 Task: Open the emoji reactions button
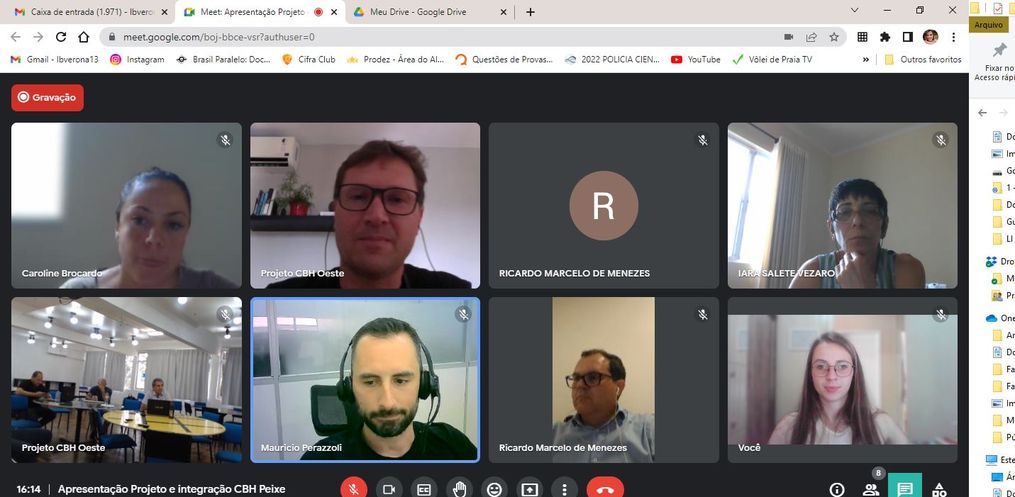click(494, 488)
